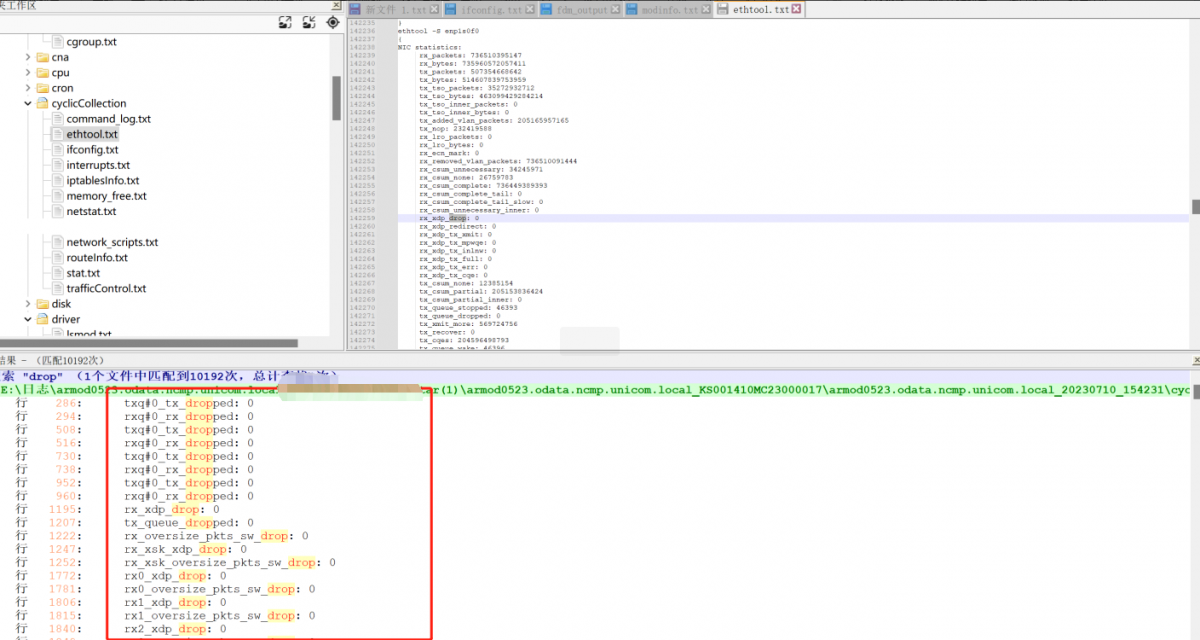
Task: Collapse the driver folder
Action: point(28,320)
